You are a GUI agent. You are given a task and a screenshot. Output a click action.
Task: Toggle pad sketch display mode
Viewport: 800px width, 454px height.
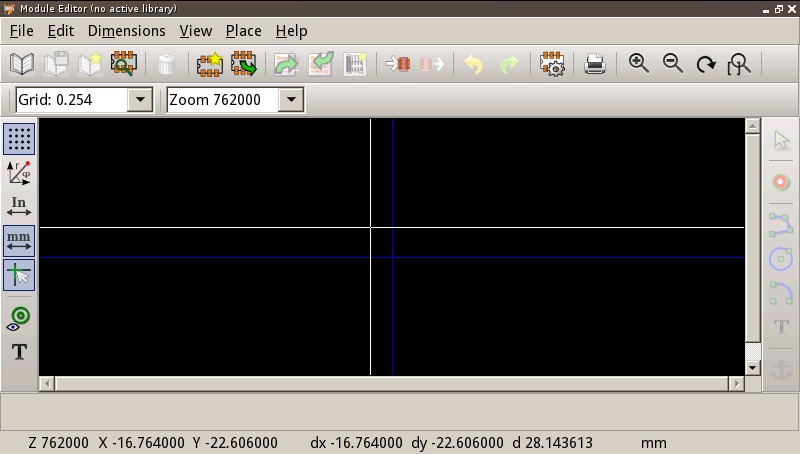click(x=19, y=318)
